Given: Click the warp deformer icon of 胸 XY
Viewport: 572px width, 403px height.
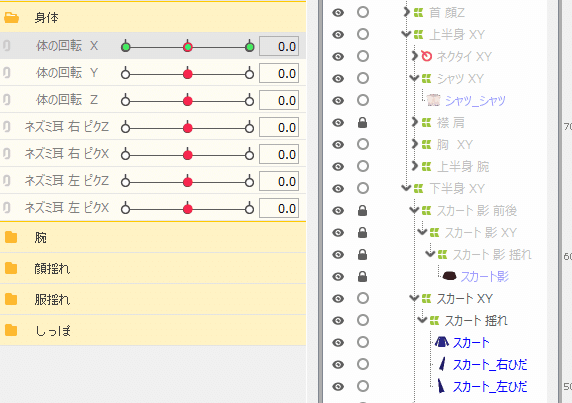Looking at the screenshot, I should [426, 145].
